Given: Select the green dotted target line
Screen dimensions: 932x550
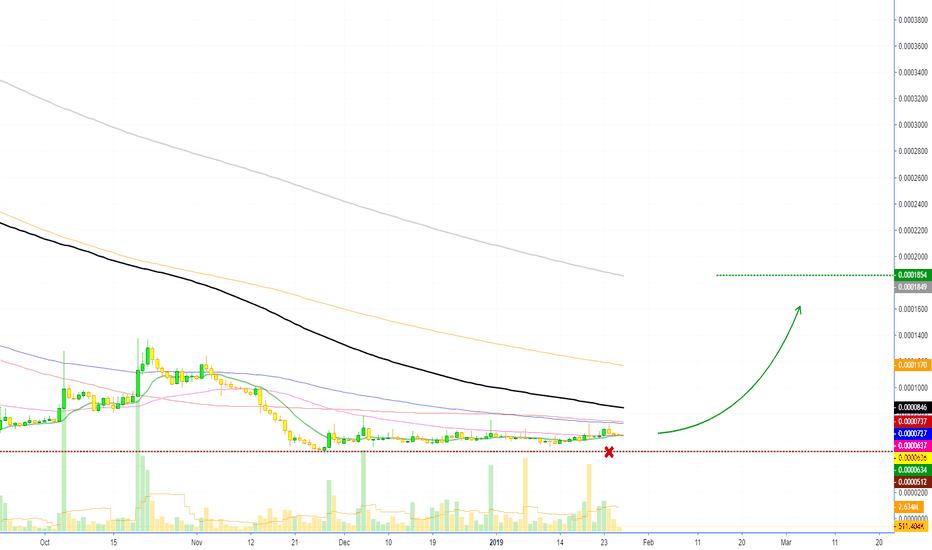Looking at the screenshot, I should point(805,275).
